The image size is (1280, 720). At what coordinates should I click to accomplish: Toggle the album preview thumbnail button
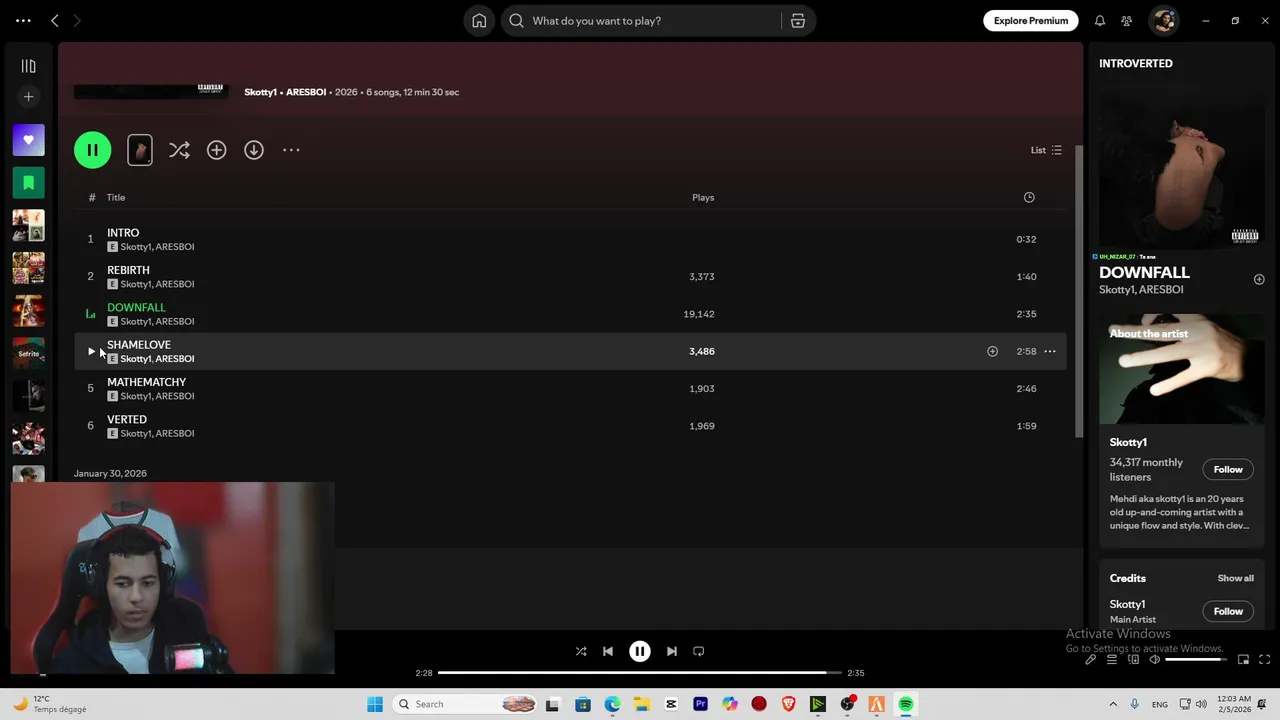140,150
